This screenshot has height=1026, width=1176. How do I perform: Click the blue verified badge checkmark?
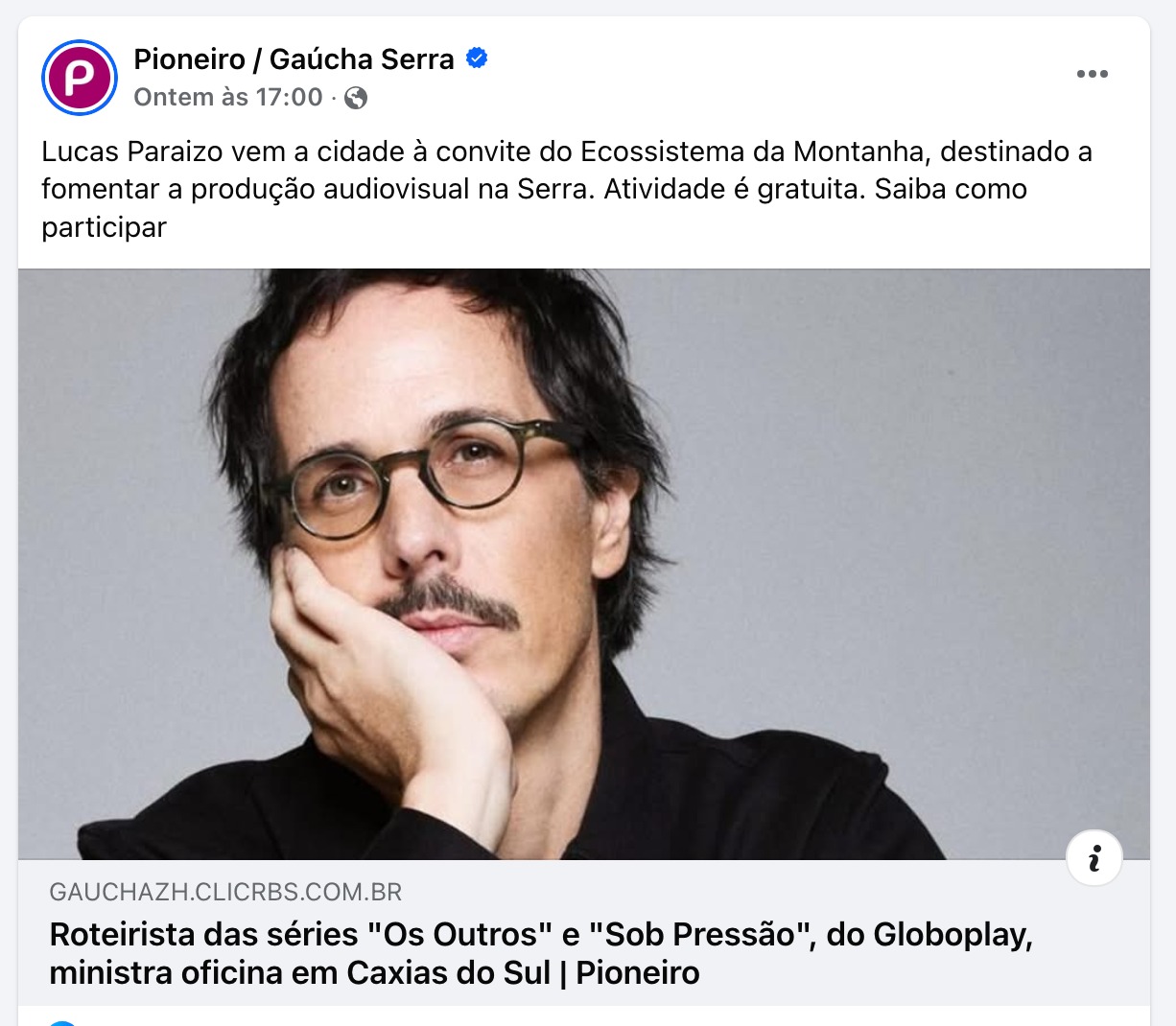[x=477, y=58]
